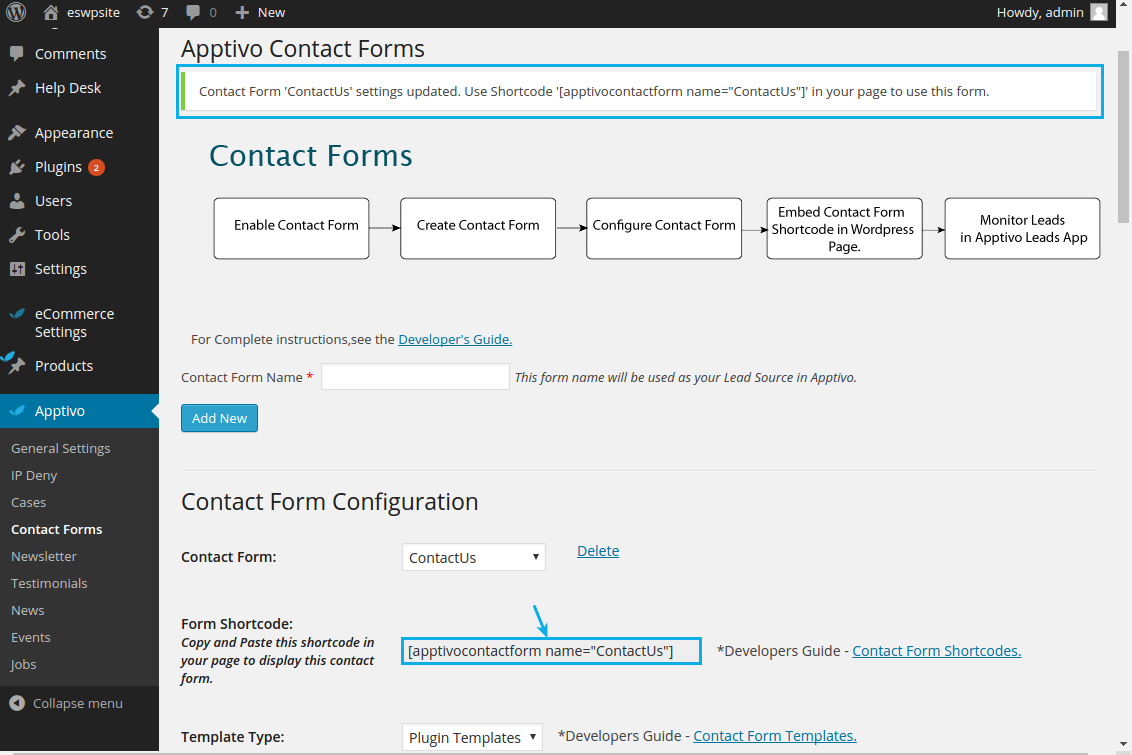Click the Create Contact Form step box
The width and height of the screenshot is (1132, 755).
pyautogui.click(x=478, y=228)
